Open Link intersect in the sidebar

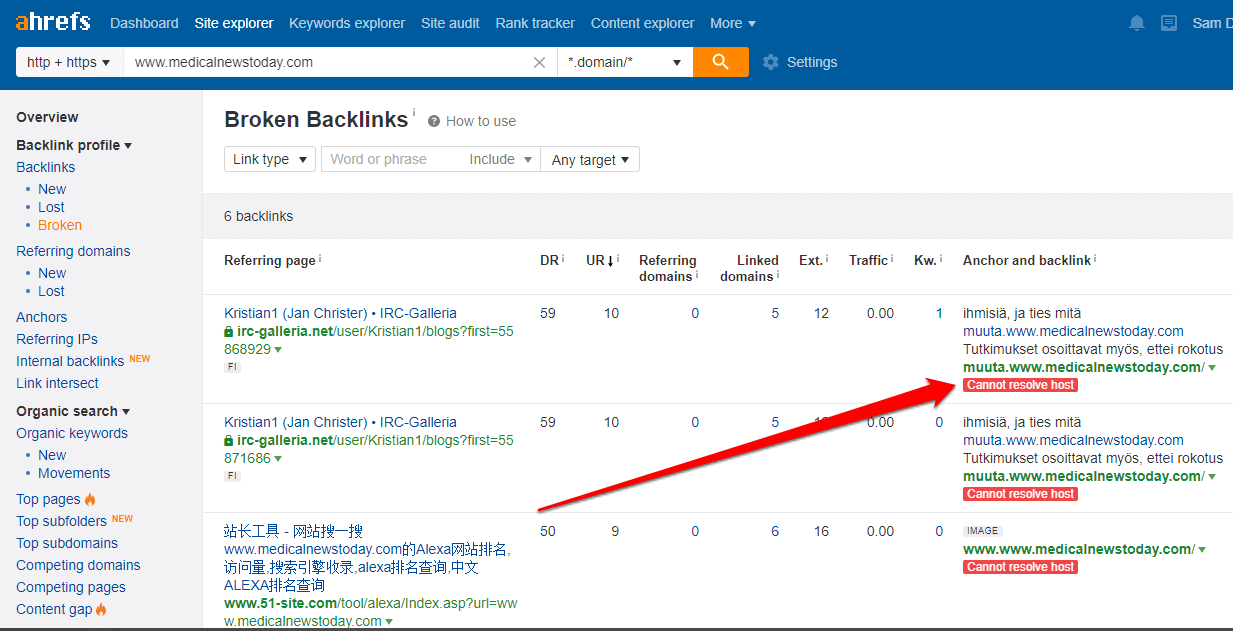click(x=57, y=383)
